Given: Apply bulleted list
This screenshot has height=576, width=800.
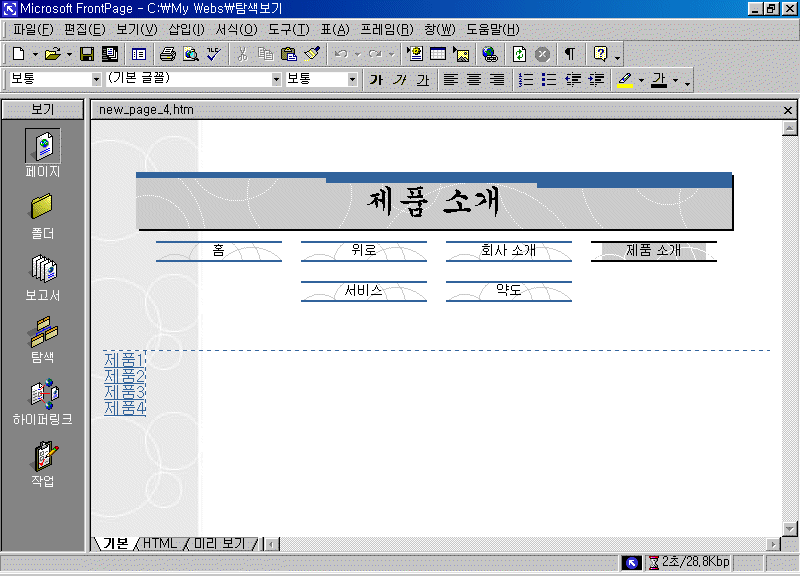Looking at the screenshot, I should pos(549,80).
